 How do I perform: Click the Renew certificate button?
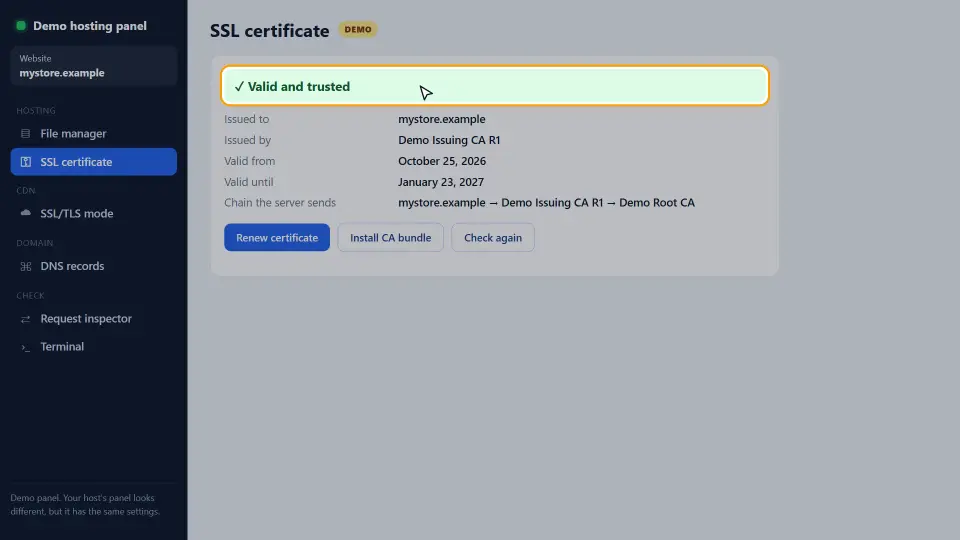click(x=277, y=238)
